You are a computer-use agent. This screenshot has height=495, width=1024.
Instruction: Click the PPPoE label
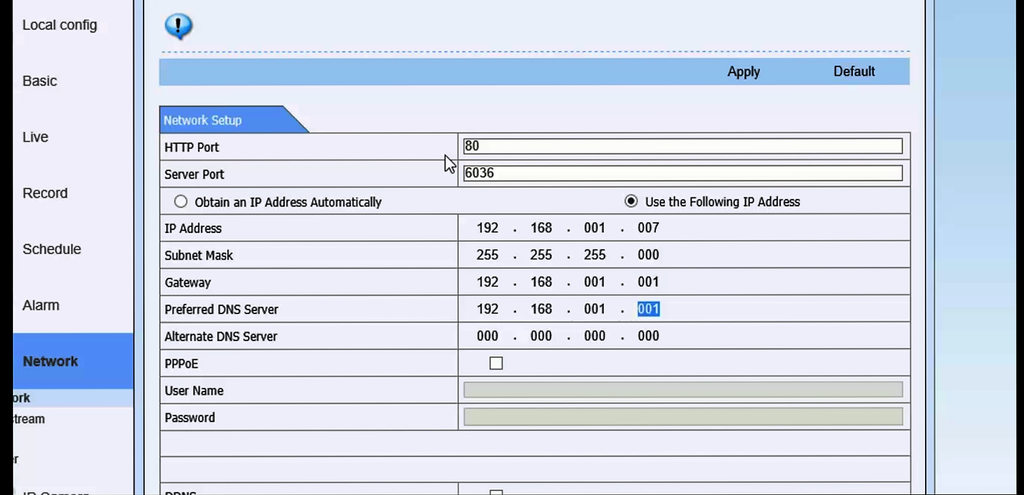pos(182,364)
